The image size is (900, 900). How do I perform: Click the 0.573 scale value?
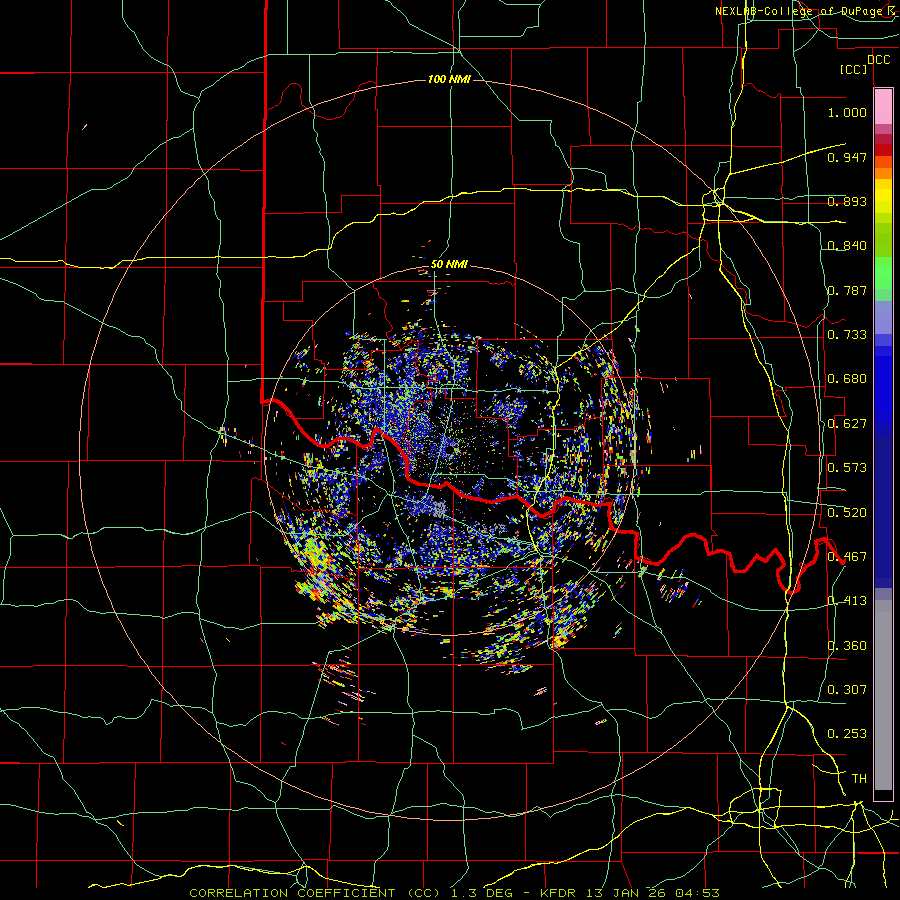pos(847,468)
